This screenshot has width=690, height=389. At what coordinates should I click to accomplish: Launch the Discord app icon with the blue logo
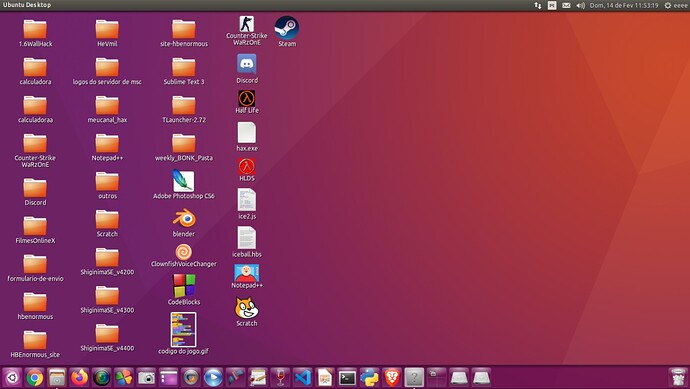point(247,64)
